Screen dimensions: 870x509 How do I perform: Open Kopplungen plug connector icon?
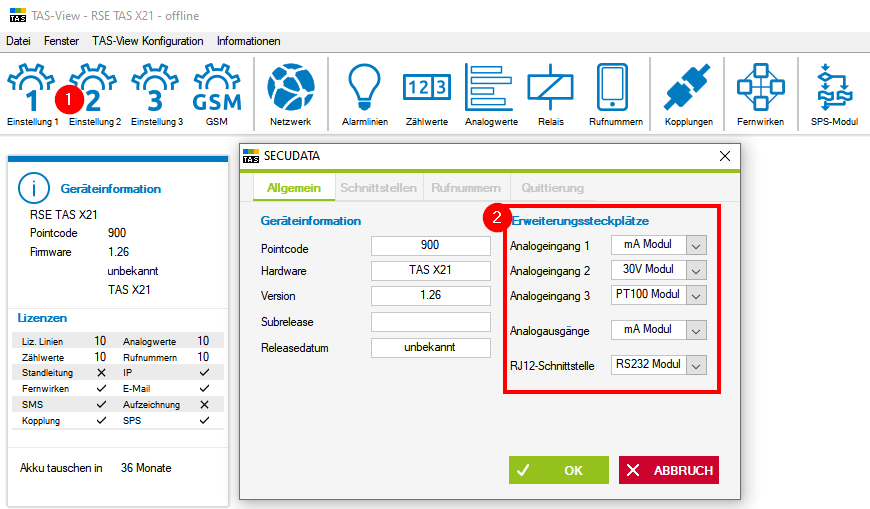[687, 87]
